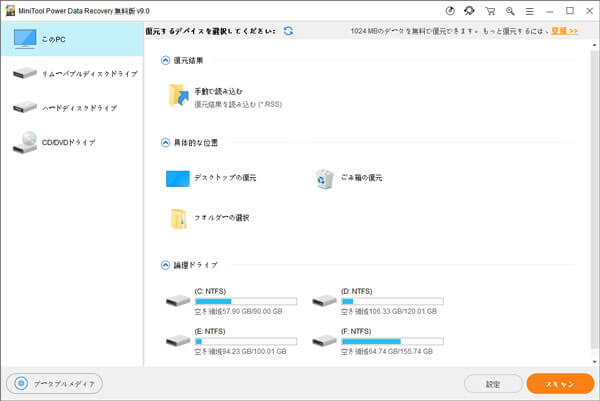600x401 pixels.
Task: Select このPC in the sidebar
Action: click(x=72, y=39)
